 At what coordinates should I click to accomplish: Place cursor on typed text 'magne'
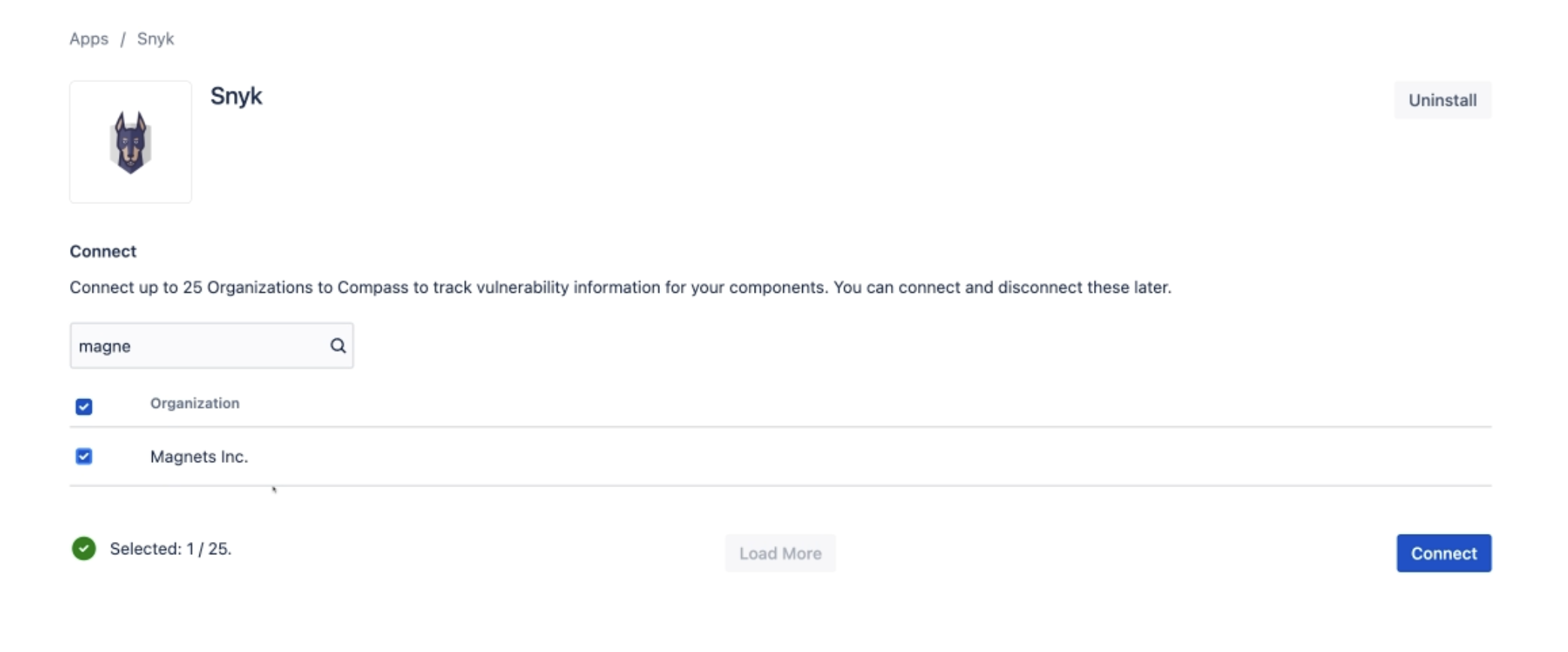tap(105, 346)
